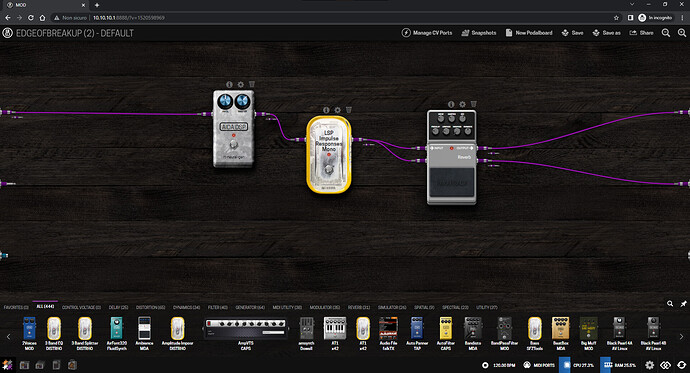Show previous plugins with the left arrow

8,337
